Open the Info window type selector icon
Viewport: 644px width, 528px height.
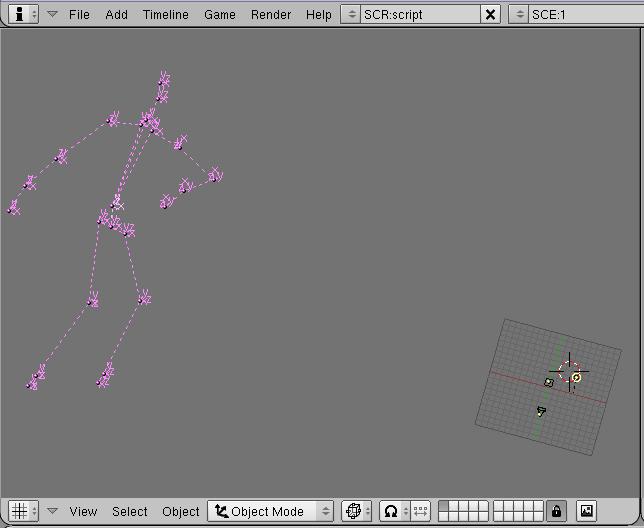(x=23, y=14)
